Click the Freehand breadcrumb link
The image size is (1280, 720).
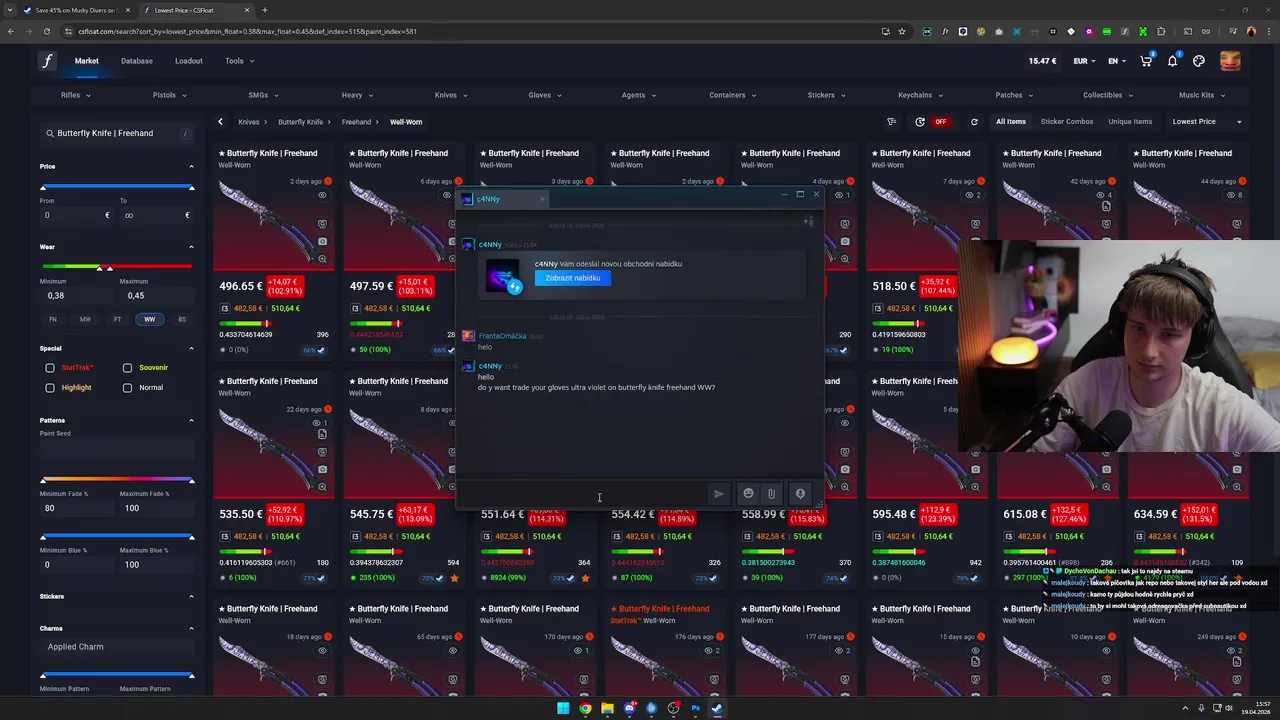click(x=356, y=122)
